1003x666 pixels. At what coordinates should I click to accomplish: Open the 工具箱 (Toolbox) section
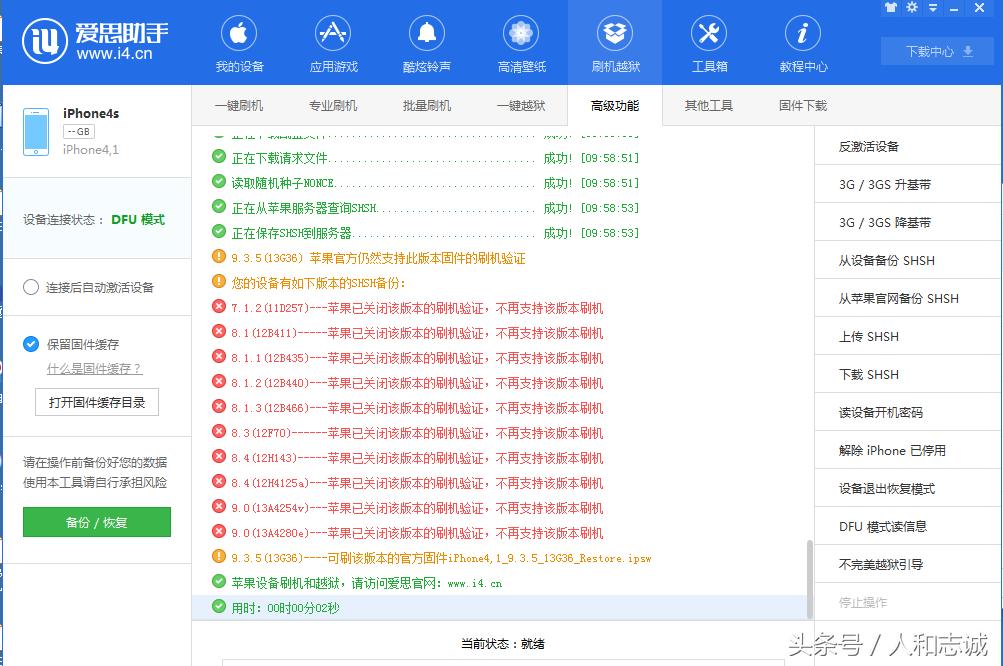tap(708, 42)
